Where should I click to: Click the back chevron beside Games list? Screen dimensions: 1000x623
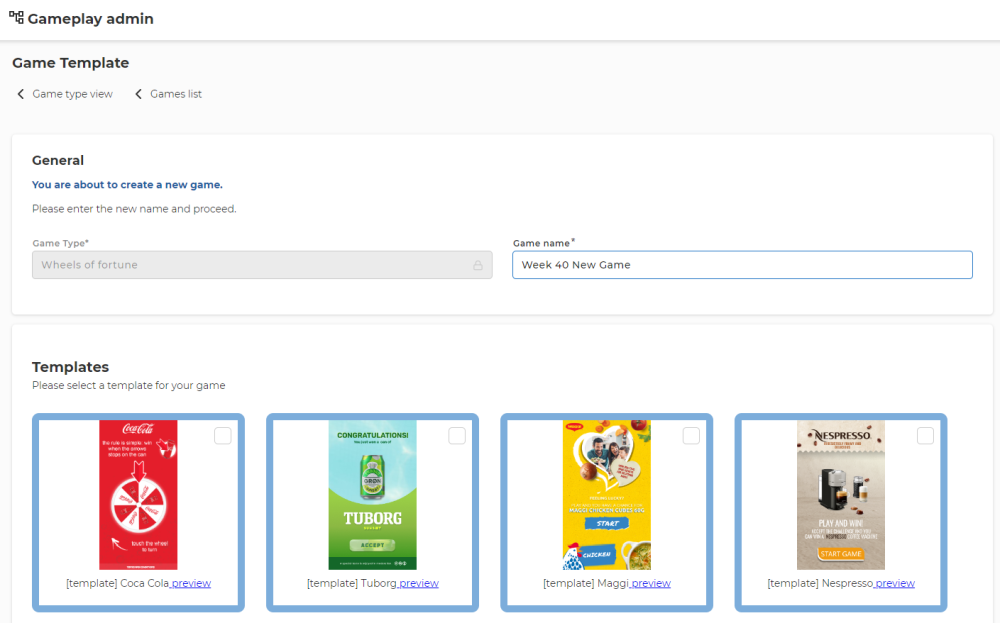coord(138,94)
